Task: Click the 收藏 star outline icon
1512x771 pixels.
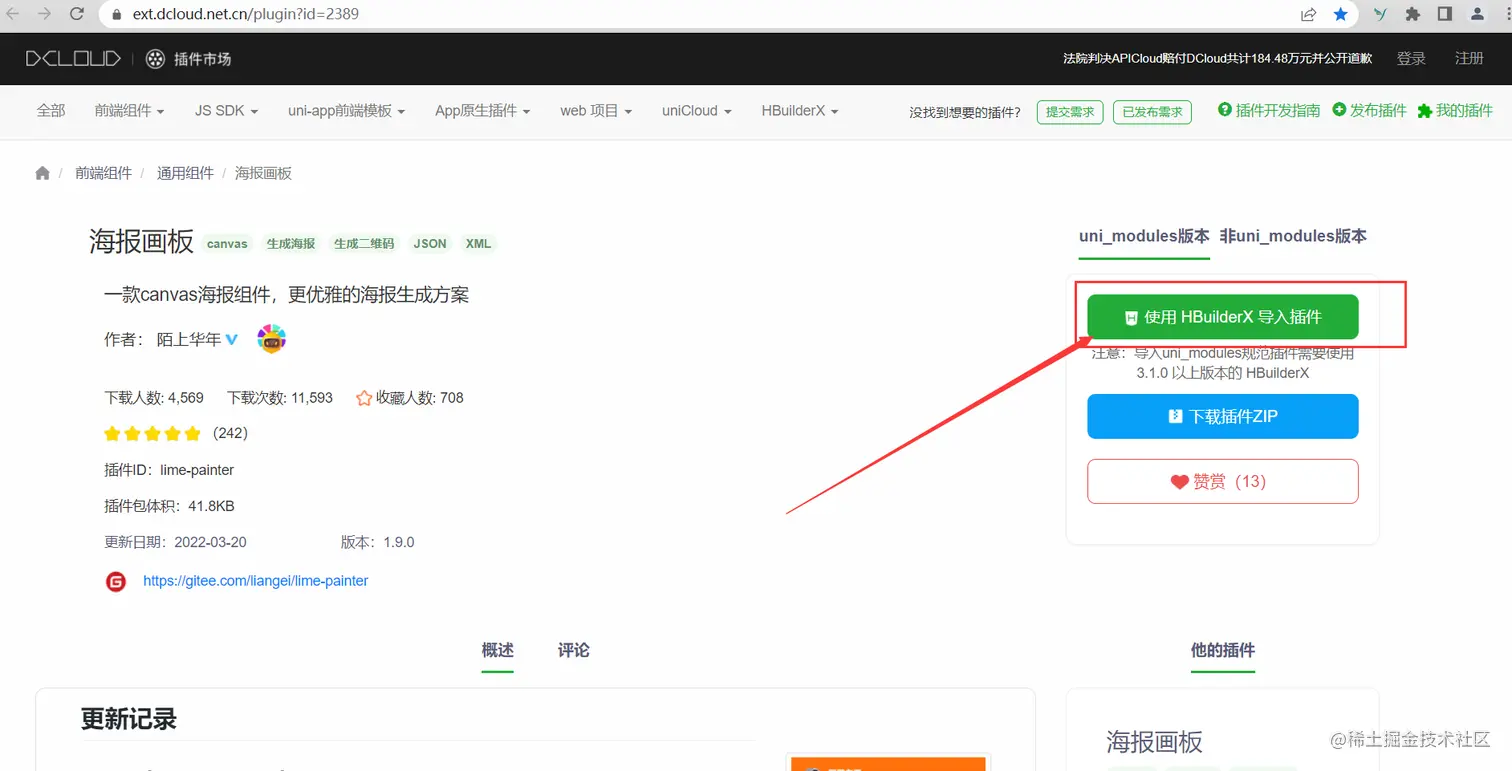Action: [x=364, y=398]
